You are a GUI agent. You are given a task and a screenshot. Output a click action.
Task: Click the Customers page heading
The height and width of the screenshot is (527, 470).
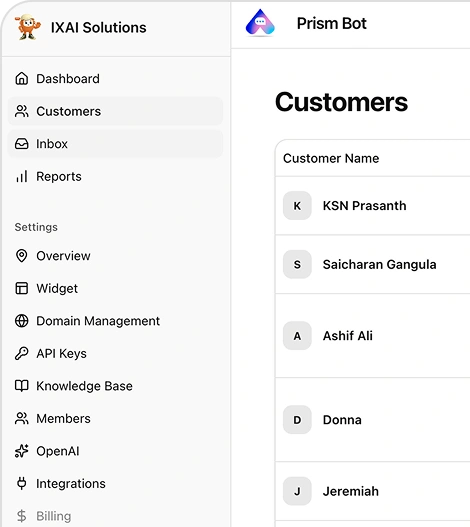click(x=341, y=102)
